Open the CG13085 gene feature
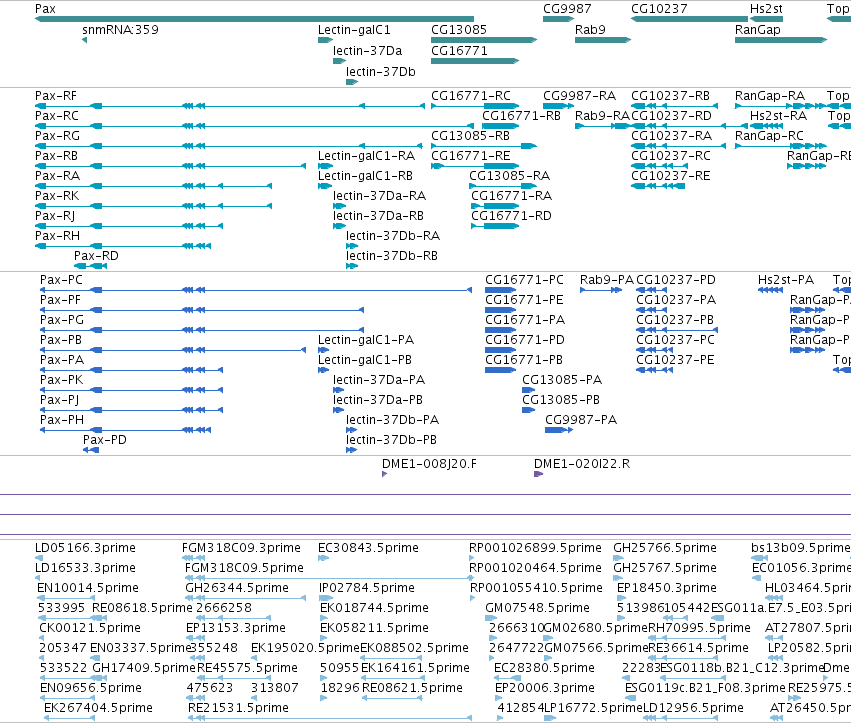Viewport: 851px width, 723px height. click(x=459, y=30)
